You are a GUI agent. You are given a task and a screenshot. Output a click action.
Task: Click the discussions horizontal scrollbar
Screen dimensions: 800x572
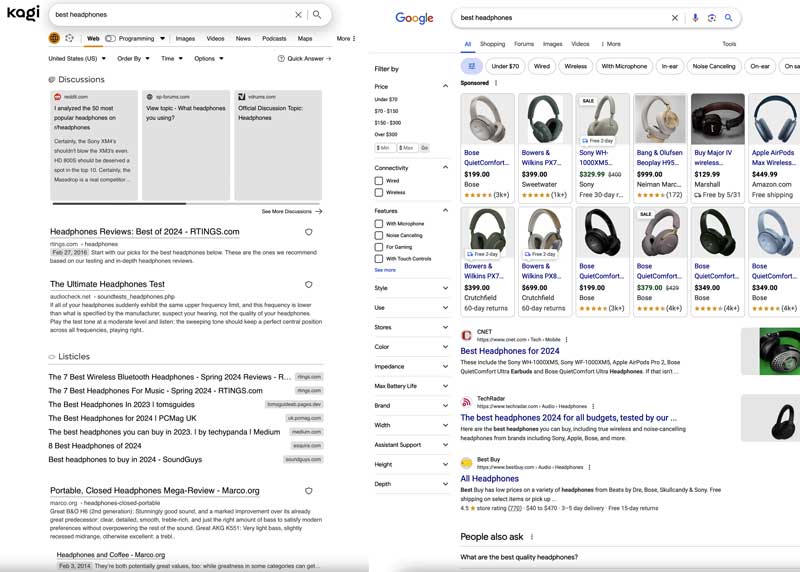pos(119,204)
